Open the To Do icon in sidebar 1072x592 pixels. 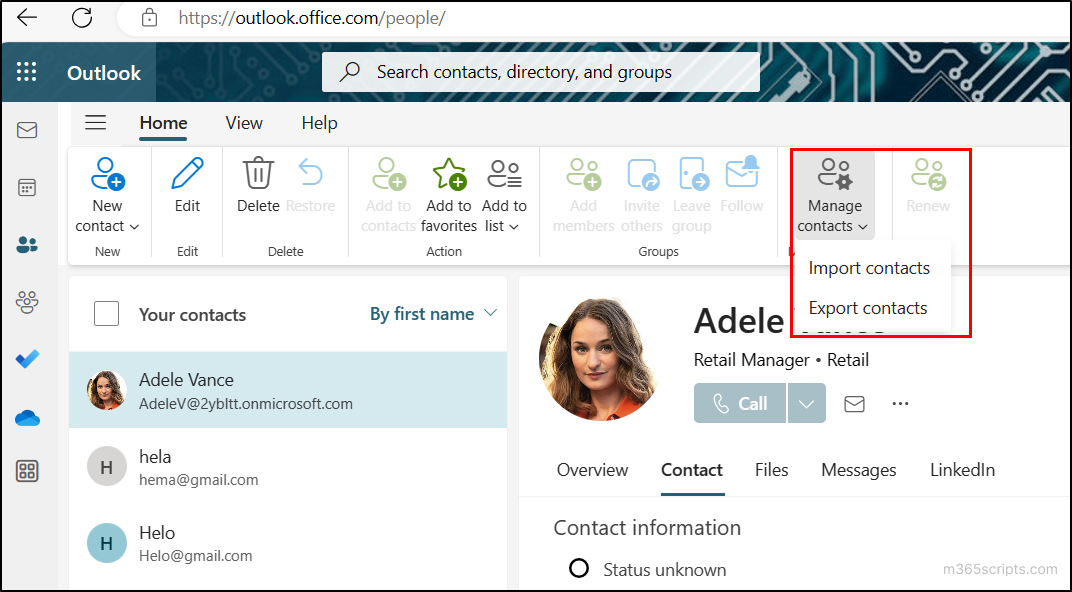[x=28, y=358]
